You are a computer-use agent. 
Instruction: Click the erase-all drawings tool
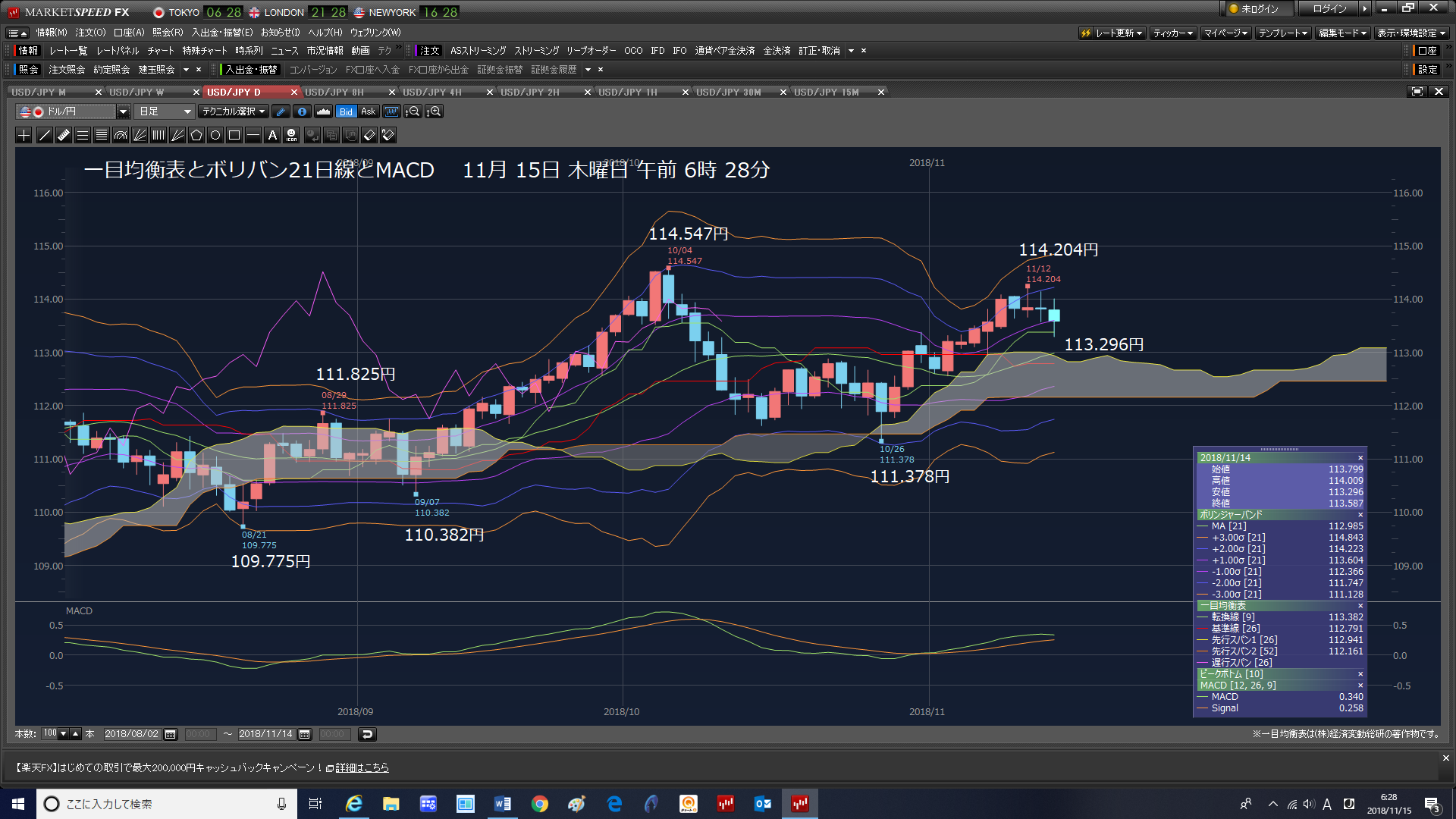pos(388,135)
